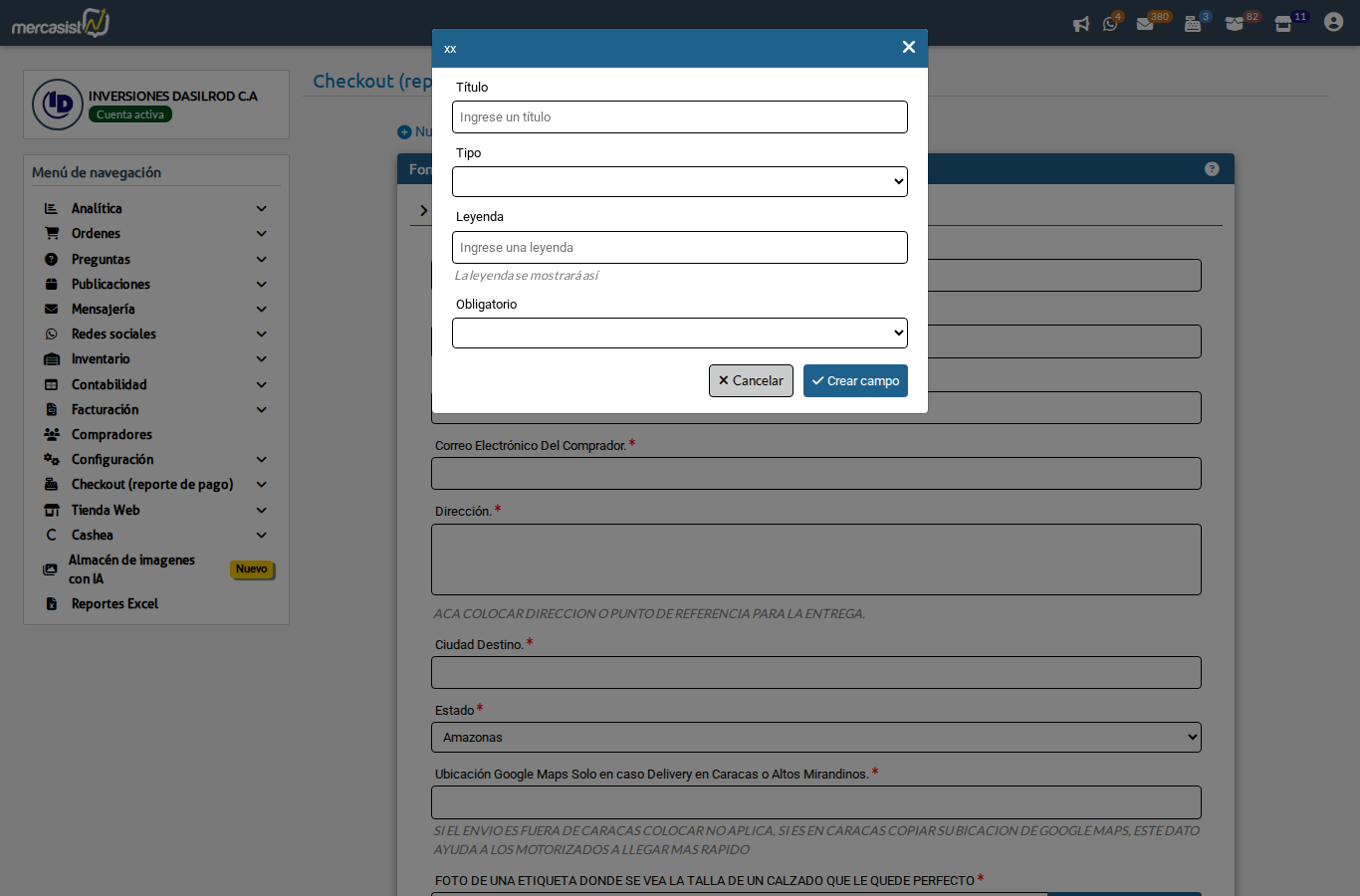Click the Leyenda input field

679,247
